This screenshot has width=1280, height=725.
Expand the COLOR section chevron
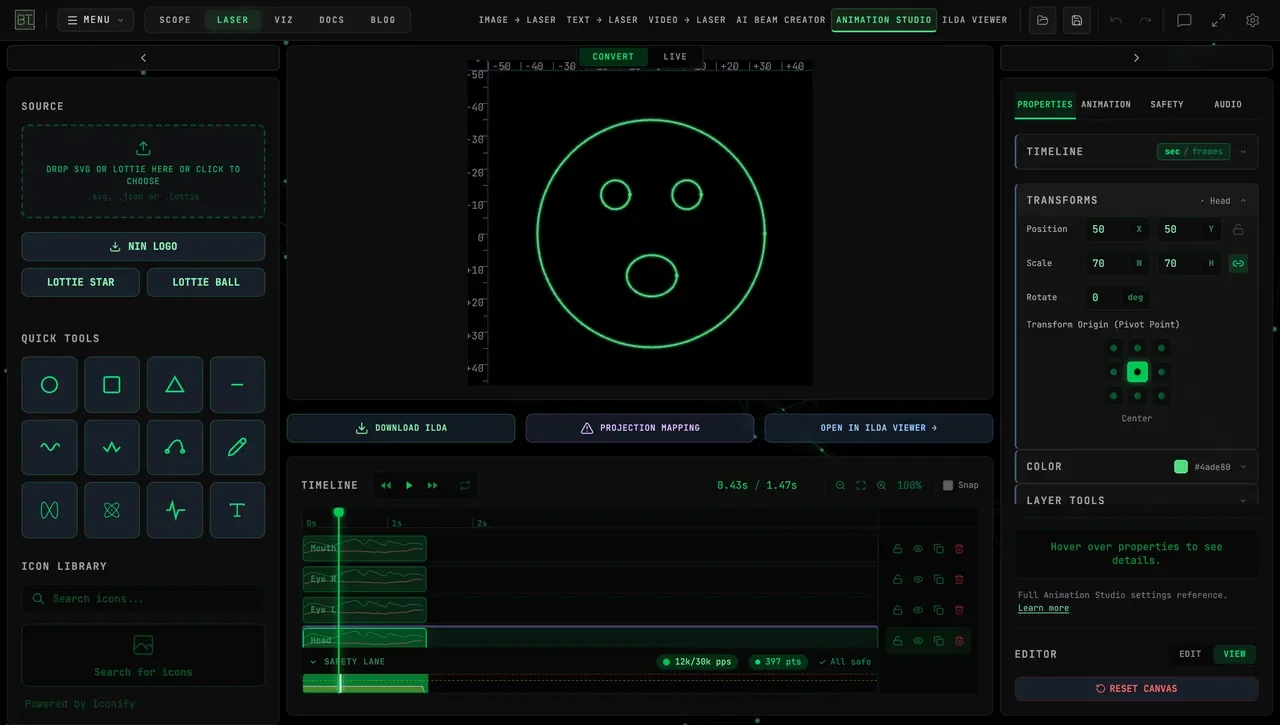tap(1243, 467)
